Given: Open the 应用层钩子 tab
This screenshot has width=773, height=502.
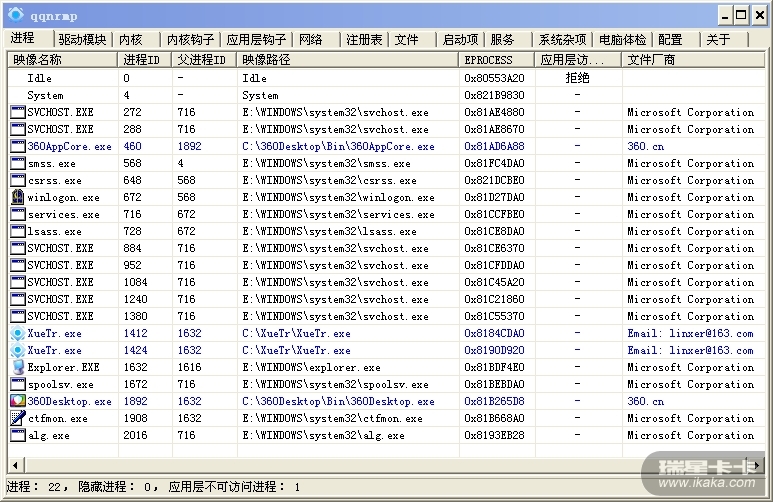Looking at the screenshot, I should [x=256, y=39].
